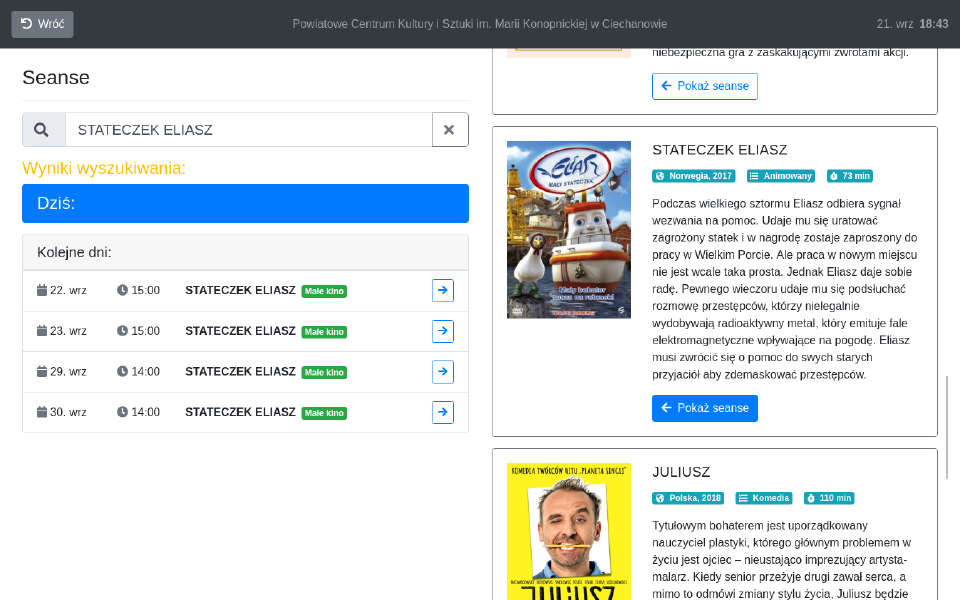
Task: Click the calendar icon beside 29. wrz
Action: tap(42, 372)
